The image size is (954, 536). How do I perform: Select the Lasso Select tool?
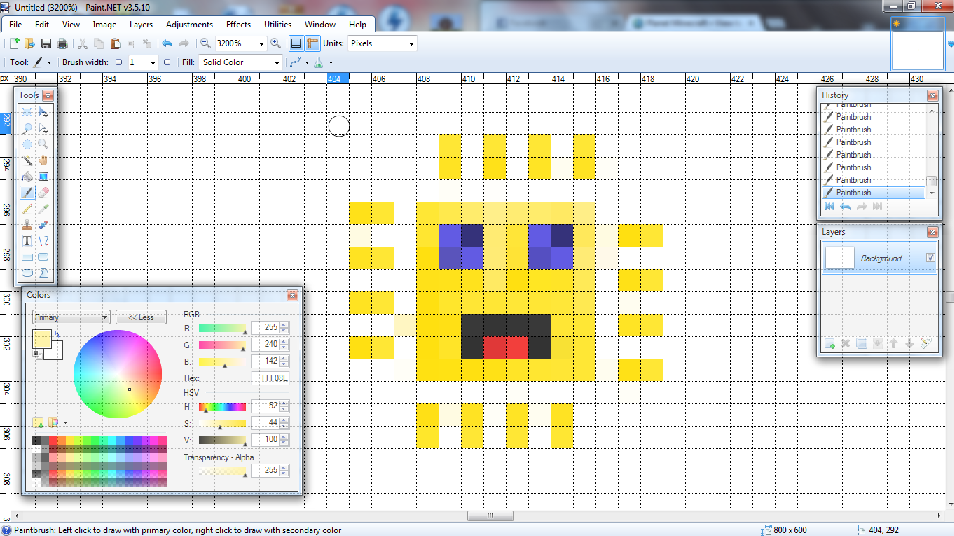[x=27, y=128]
